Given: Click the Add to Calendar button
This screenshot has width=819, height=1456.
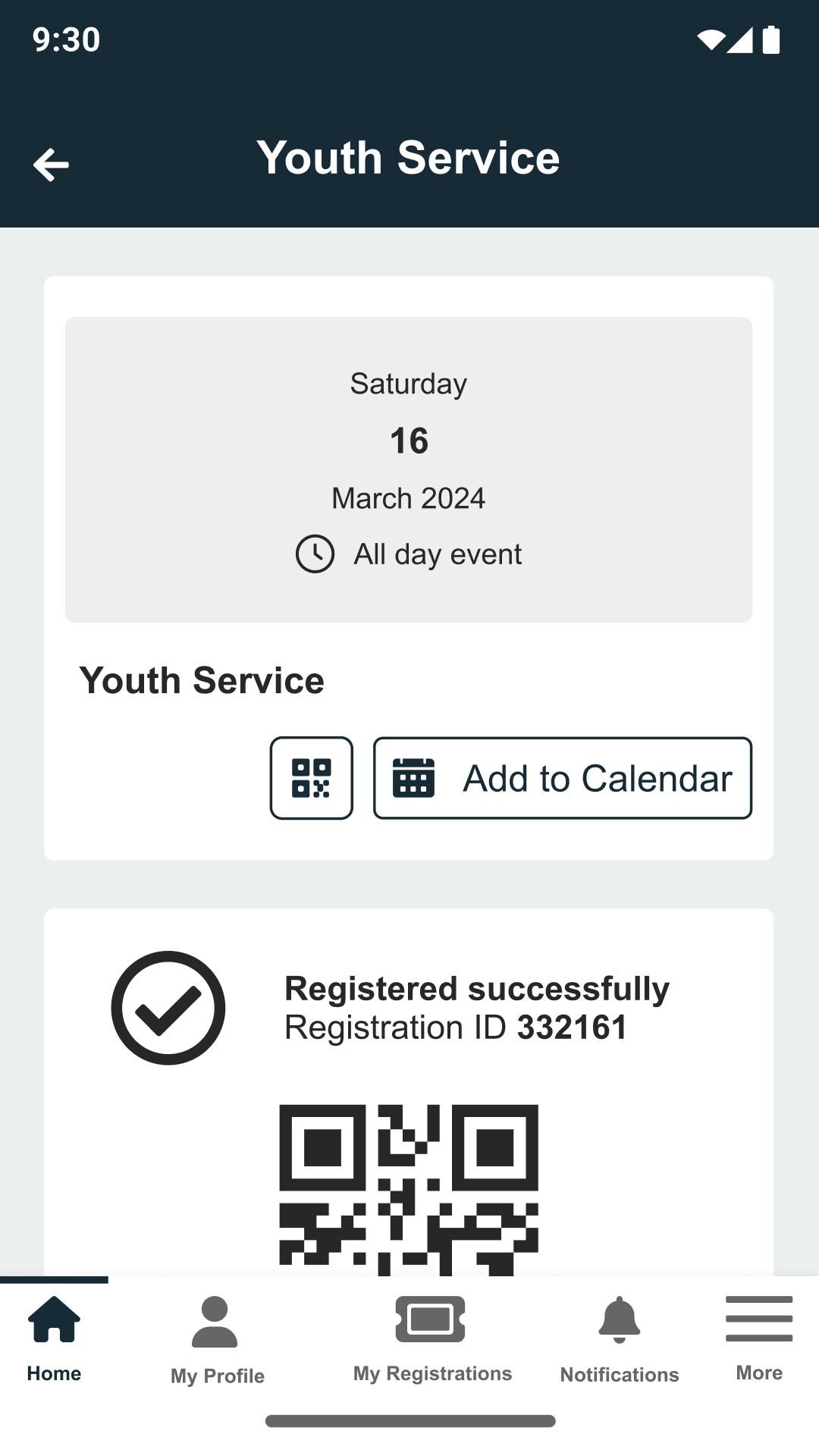Looking at the screenshot, I should point(563,778).
